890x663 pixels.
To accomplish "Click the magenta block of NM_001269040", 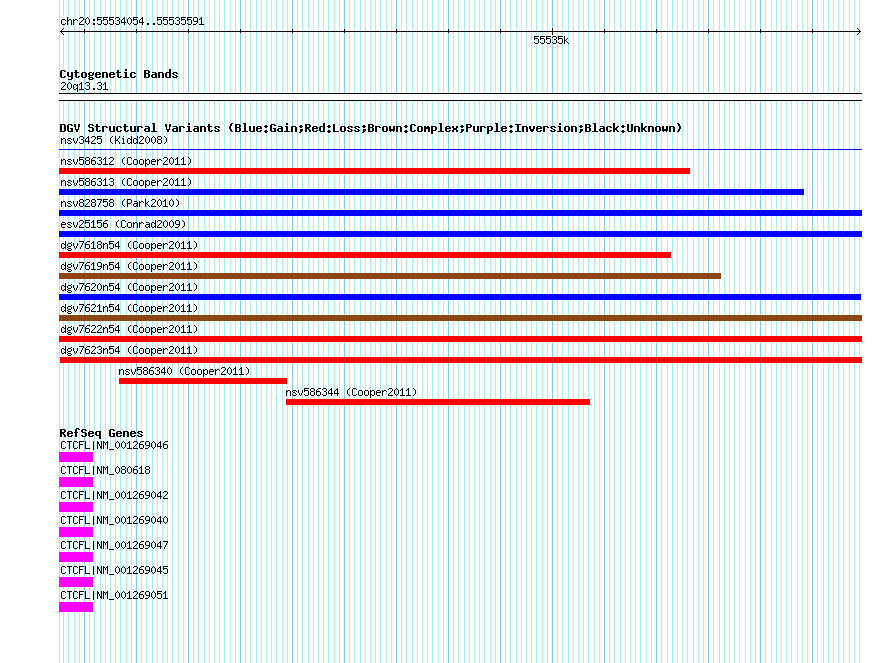I will pos(76,532).
